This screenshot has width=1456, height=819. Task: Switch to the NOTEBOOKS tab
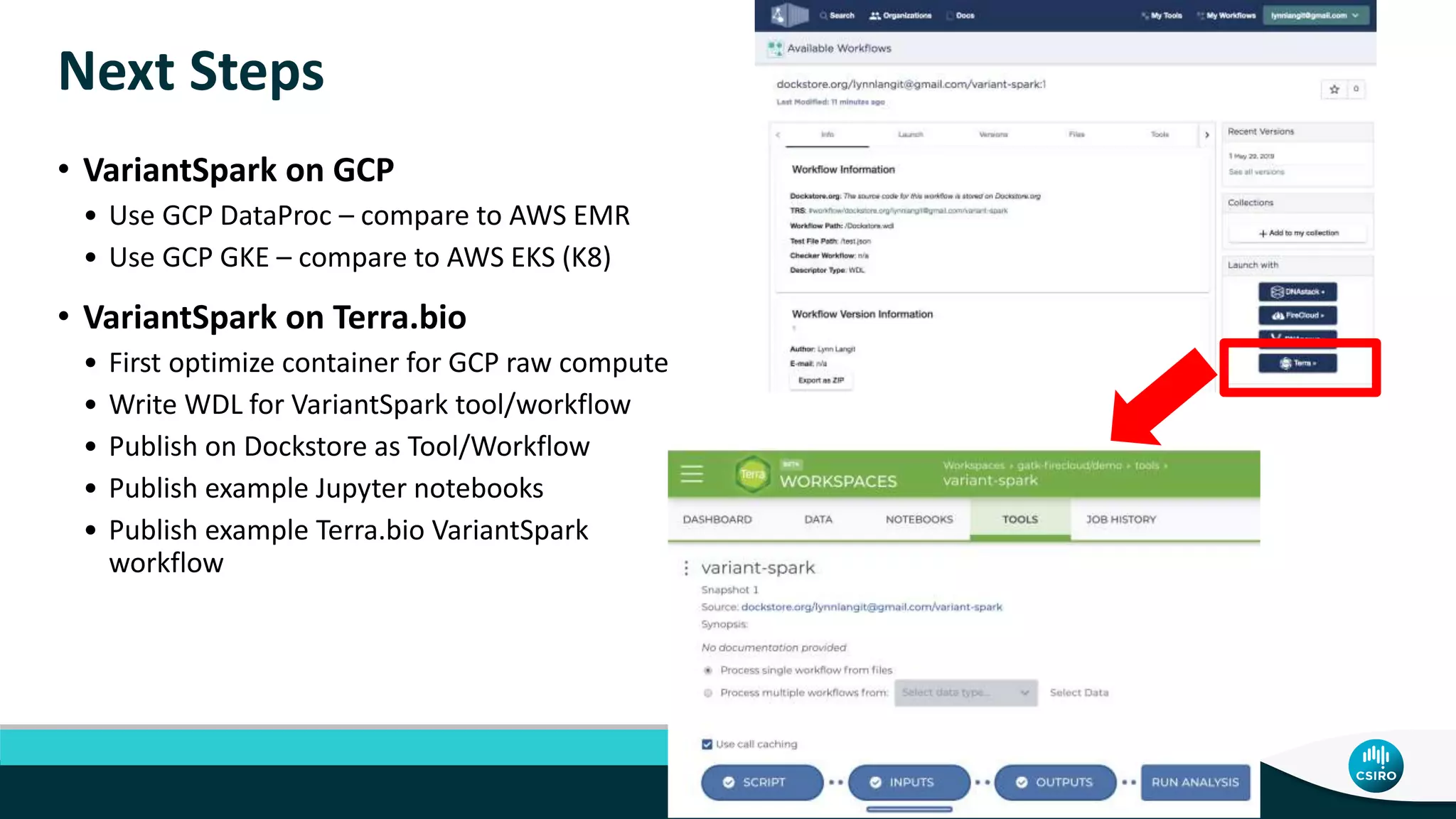click(919, 520)
